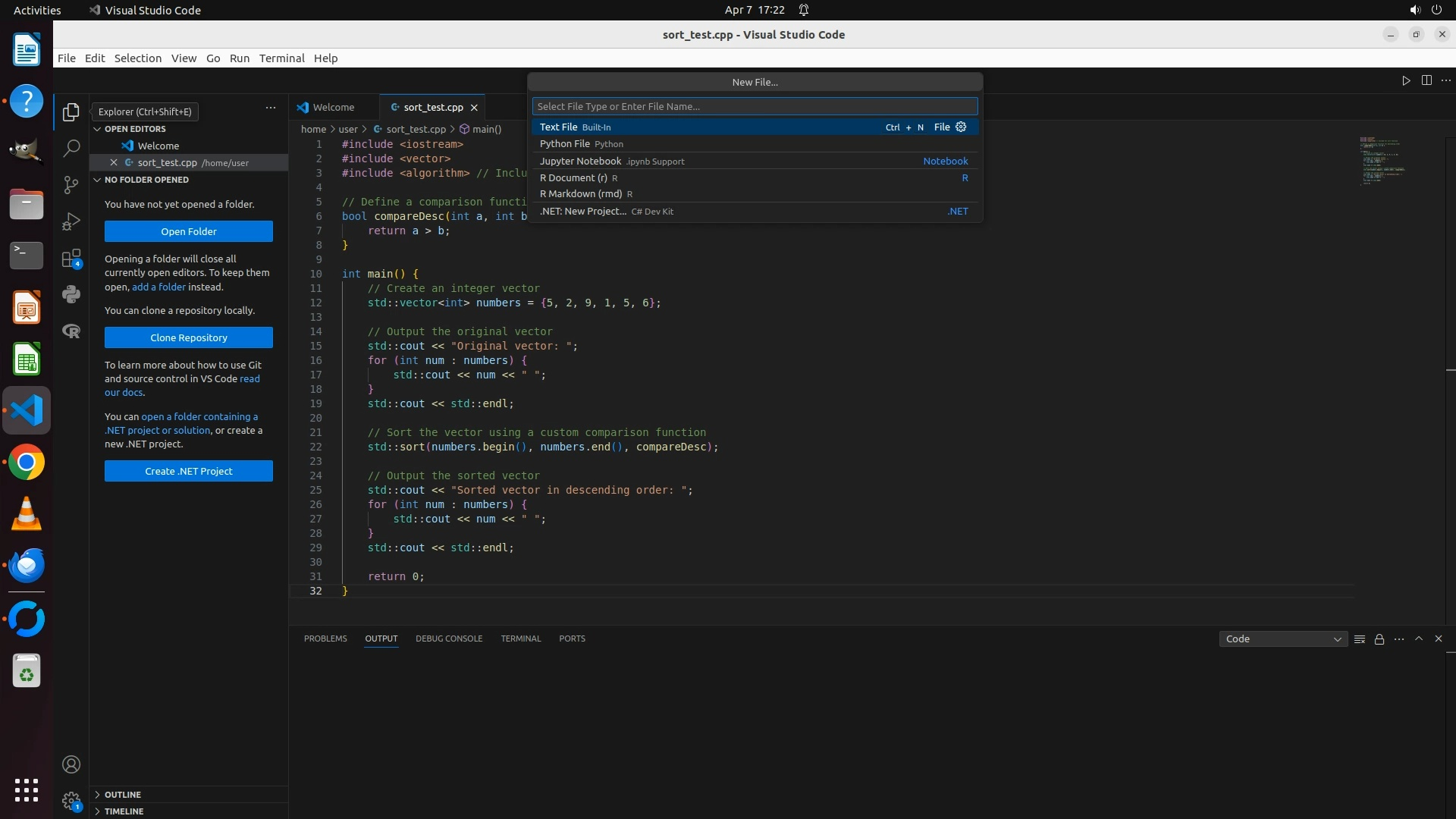Toggle the output scroll lock icon
1456x819 pixels.
click(1379, 639)
